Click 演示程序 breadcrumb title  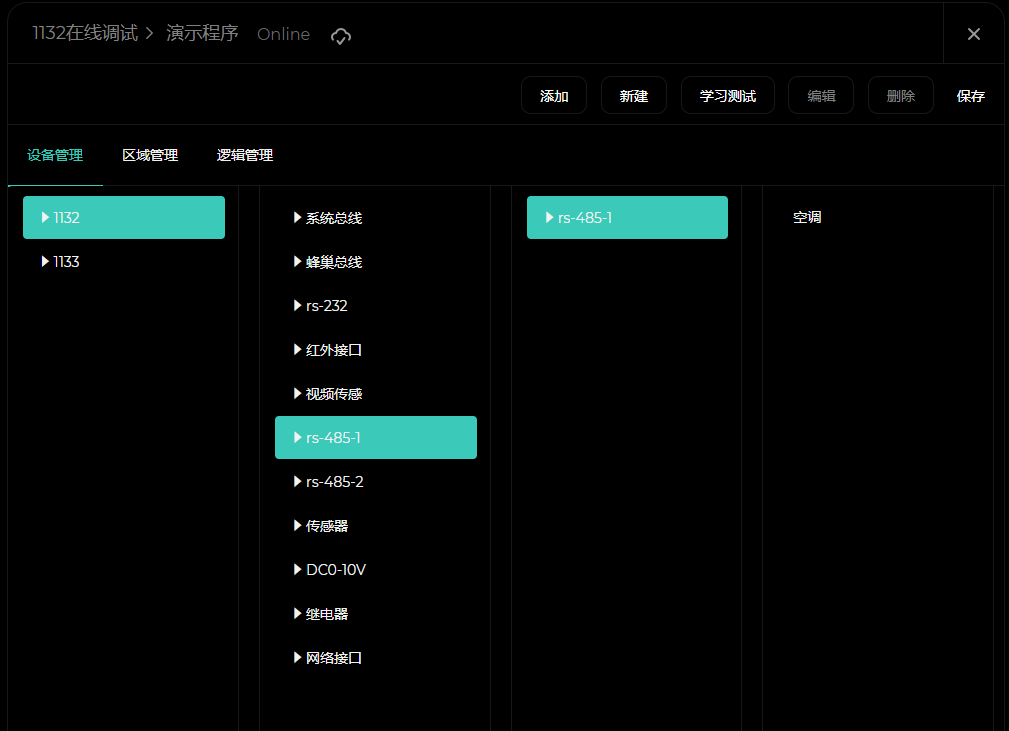(203, 33)
